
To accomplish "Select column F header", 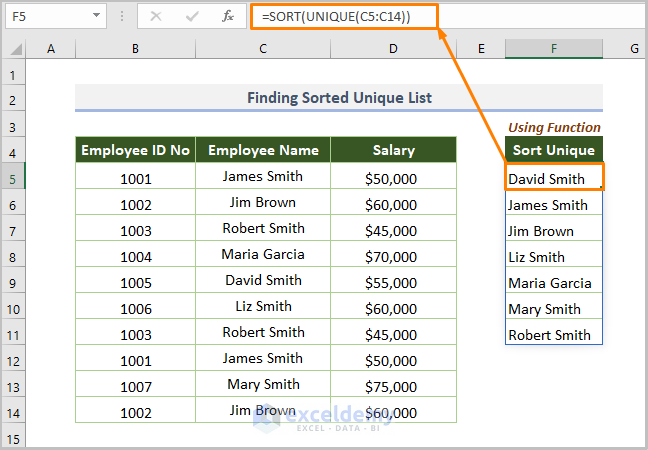I will coord(553,49).
